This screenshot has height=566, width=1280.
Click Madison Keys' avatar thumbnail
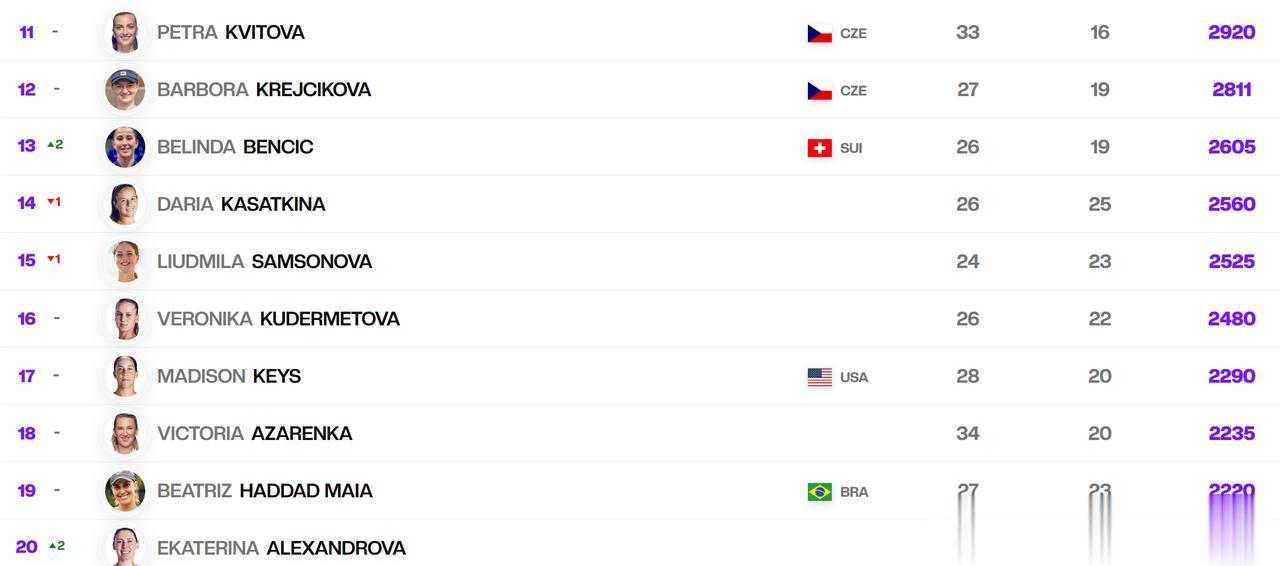point(125,376)
